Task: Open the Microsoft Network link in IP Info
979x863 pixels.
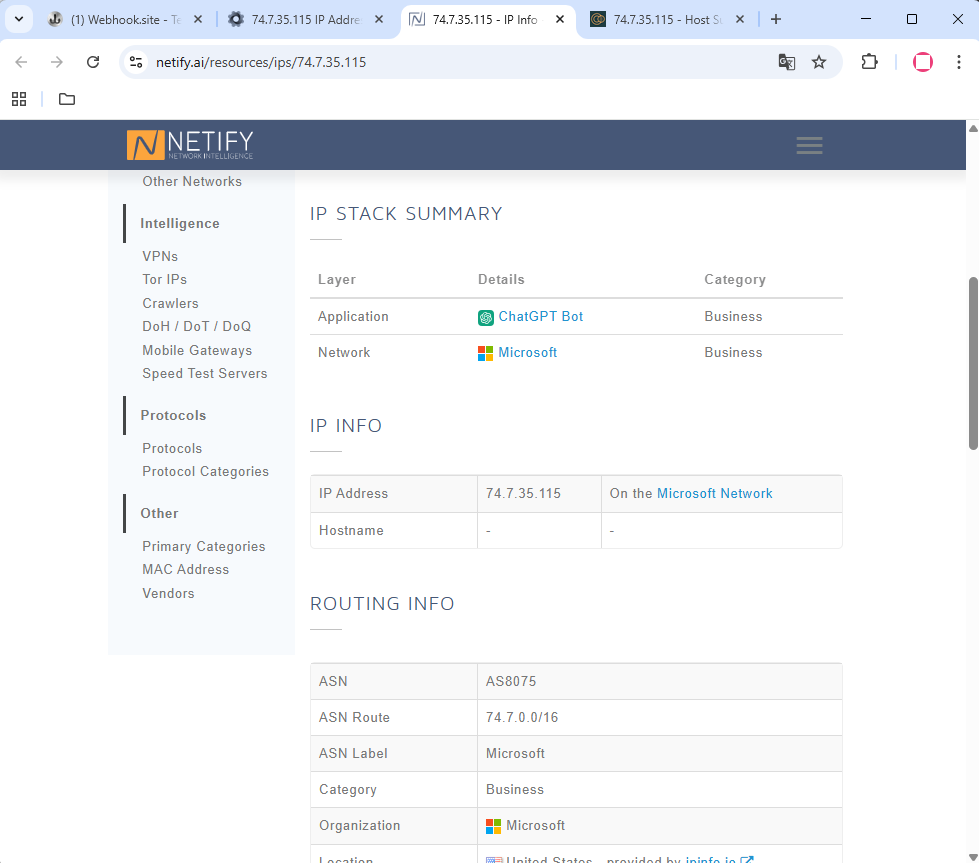Action: tap(714, 493)
